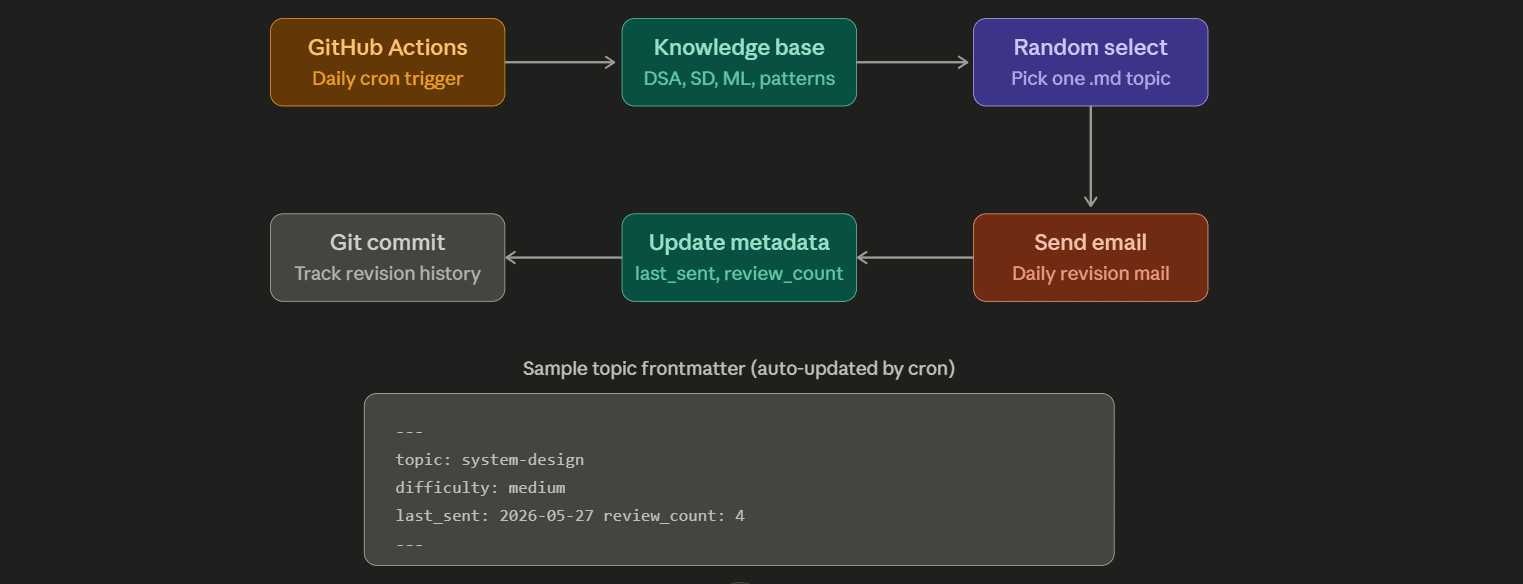The height and width of the screenshot is (584, 1523).
Task: Click the 'topic: system-design' code line
Action: pos(490,460)
